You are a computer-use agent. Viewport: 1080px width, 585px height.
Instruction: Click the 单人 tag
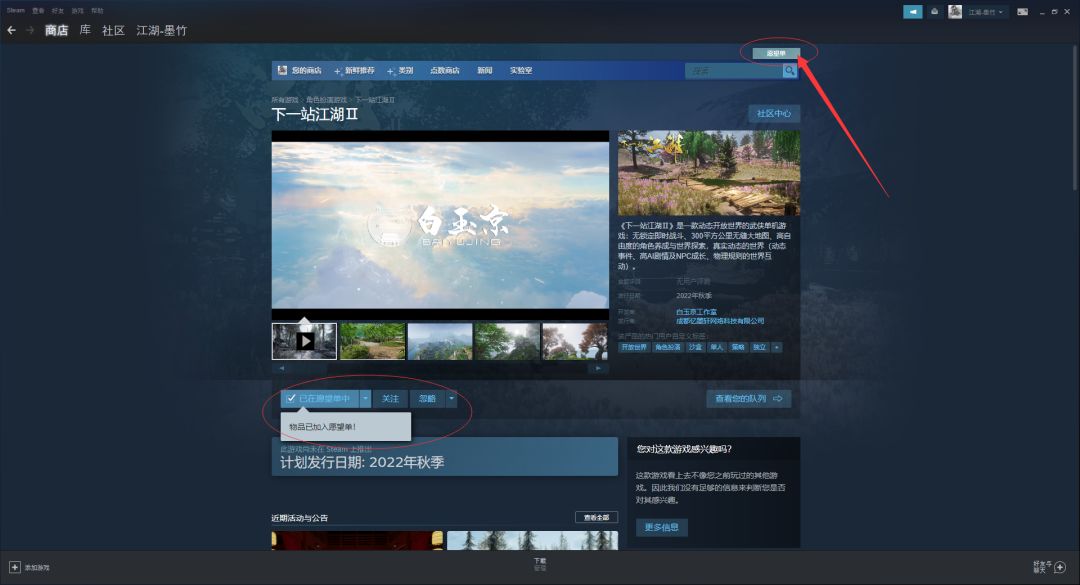tap(716, 347)
